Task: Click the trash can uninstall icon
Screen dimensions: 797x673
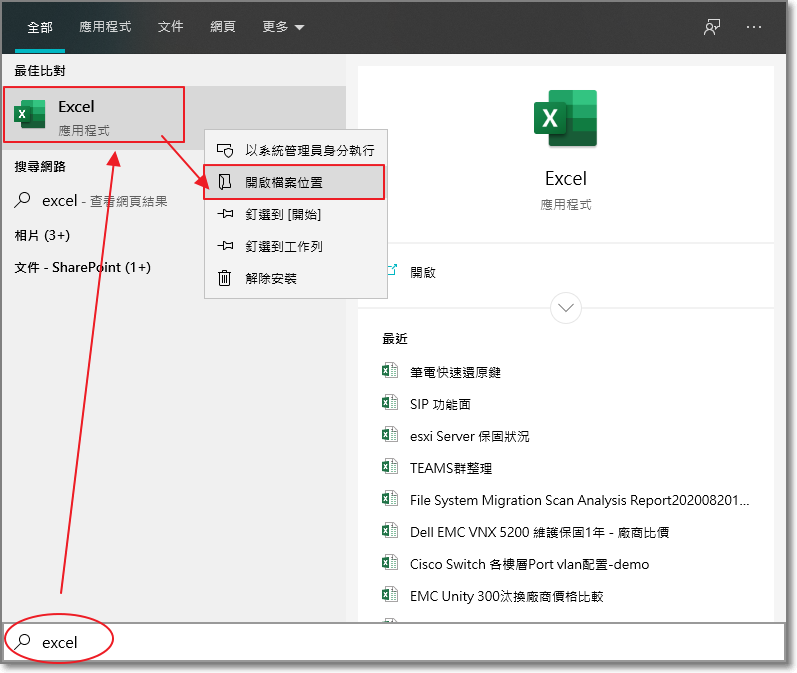Action: point(225,278)
